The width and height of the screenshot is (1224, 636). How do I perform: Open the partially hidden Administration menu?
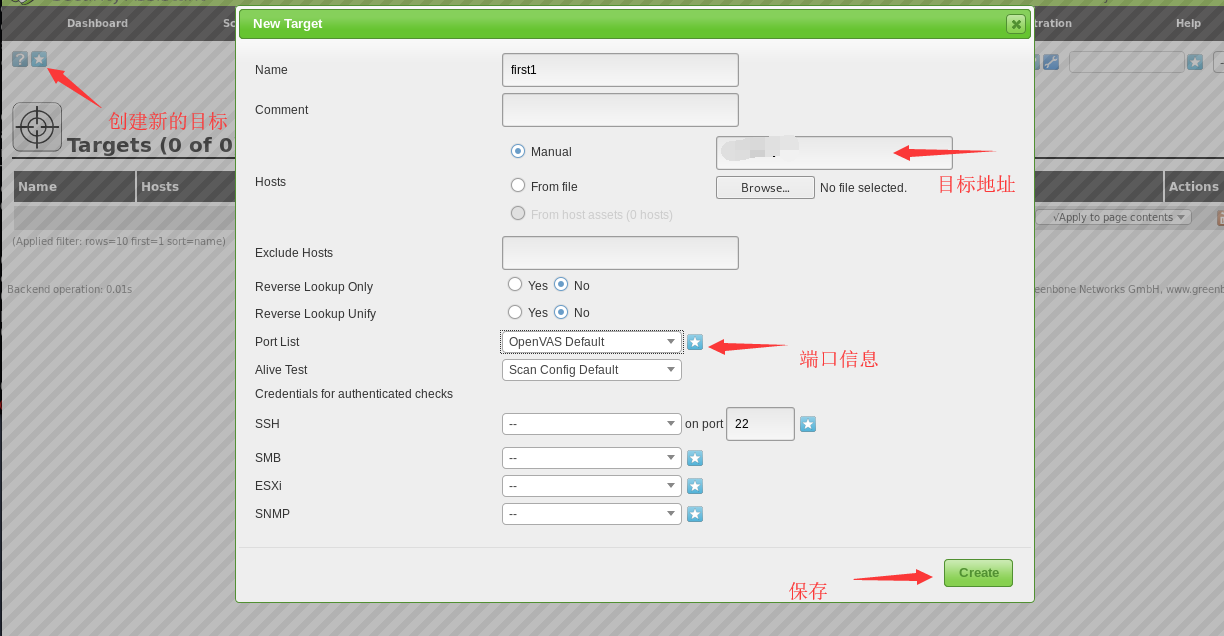click(x=1052, y=23)
